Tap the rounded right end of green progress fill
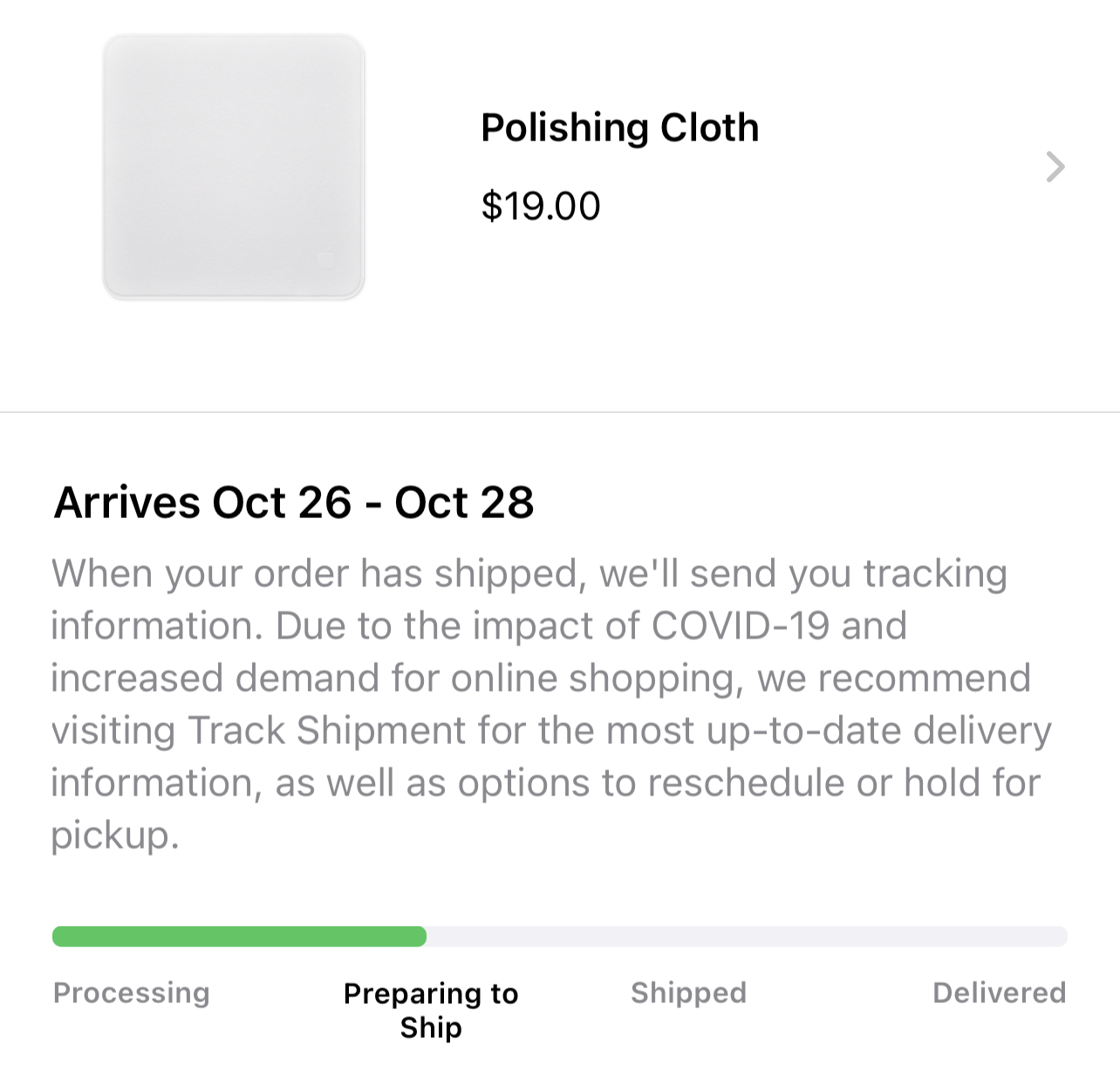1120x1071 pixels. click(x=420, y=937)
